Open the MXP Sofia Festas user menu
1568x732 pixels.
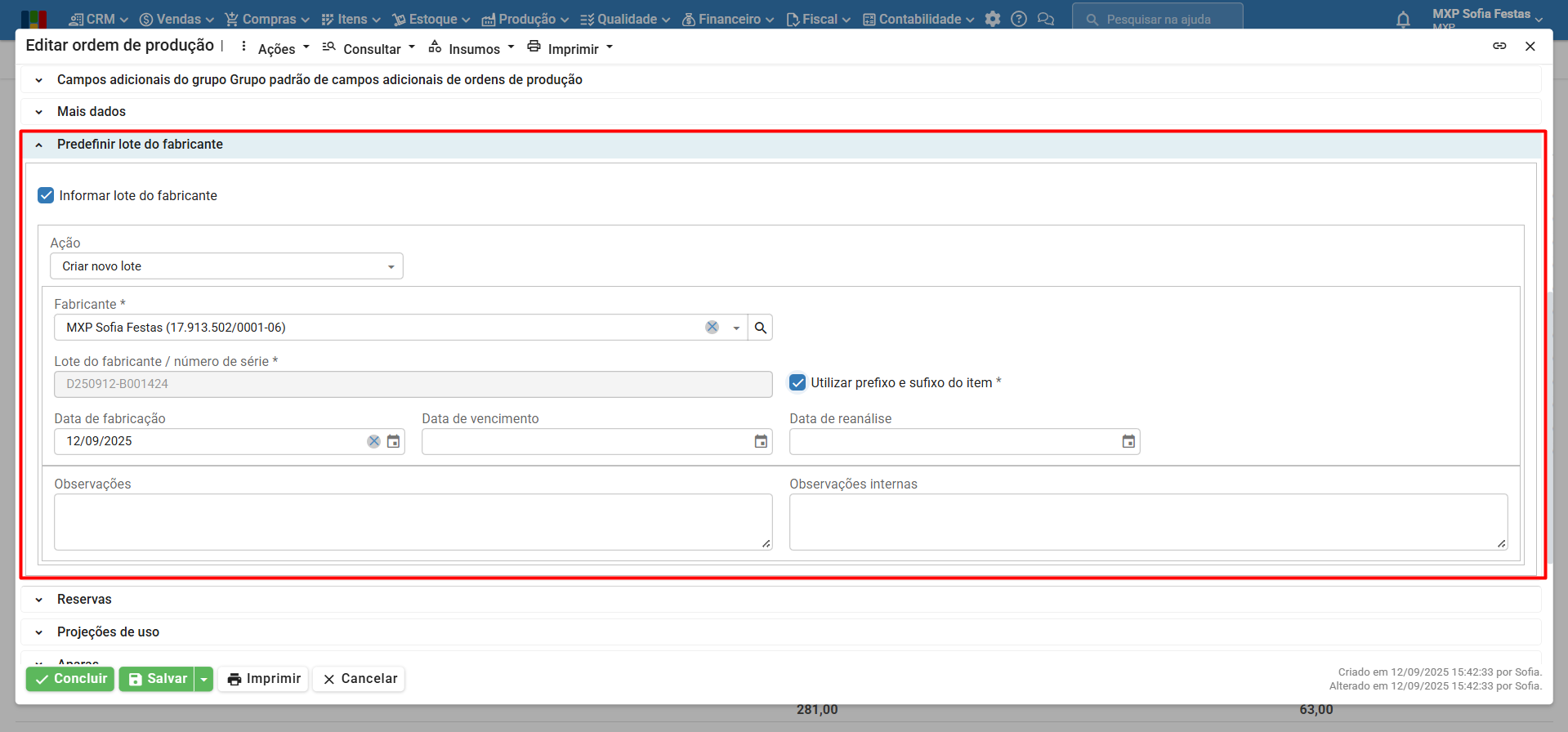click(1487, 18)
